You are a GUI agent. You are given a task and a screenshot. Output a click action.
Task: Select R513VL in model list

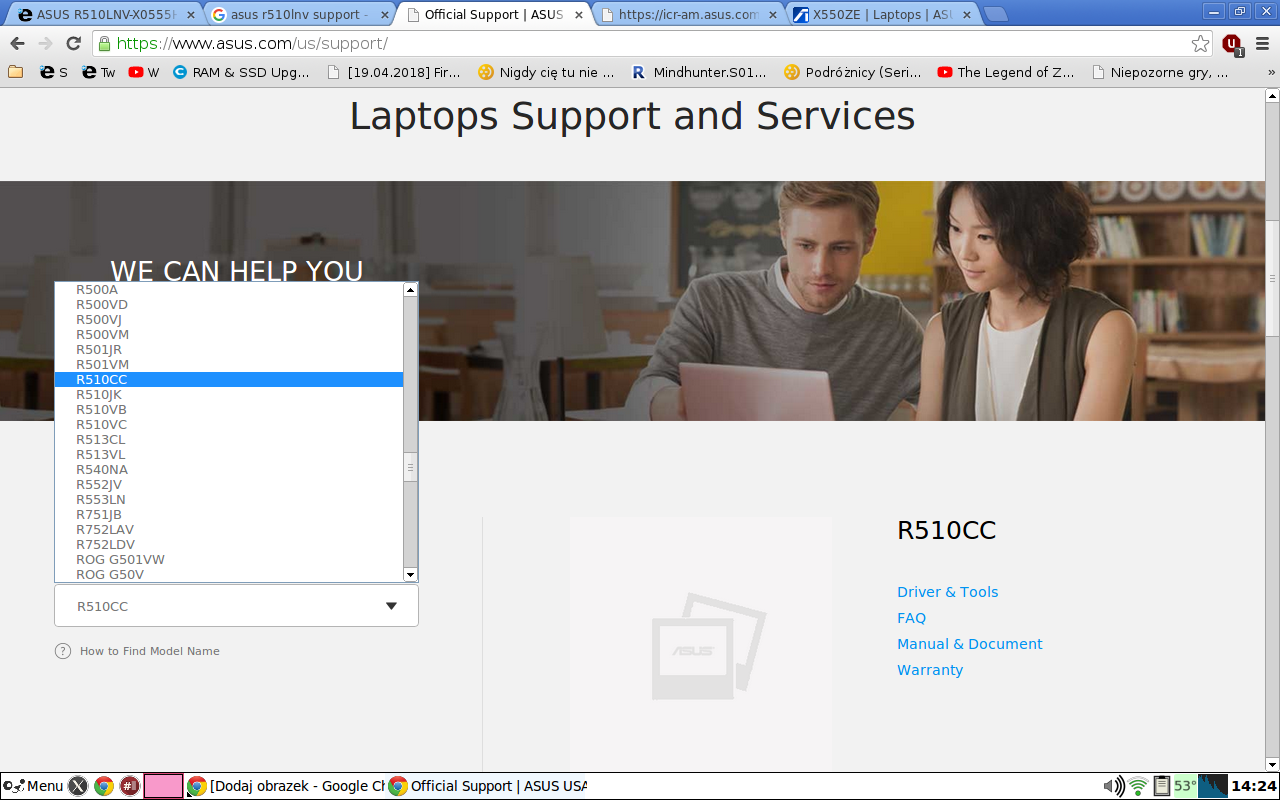click(x=229, y=455)
